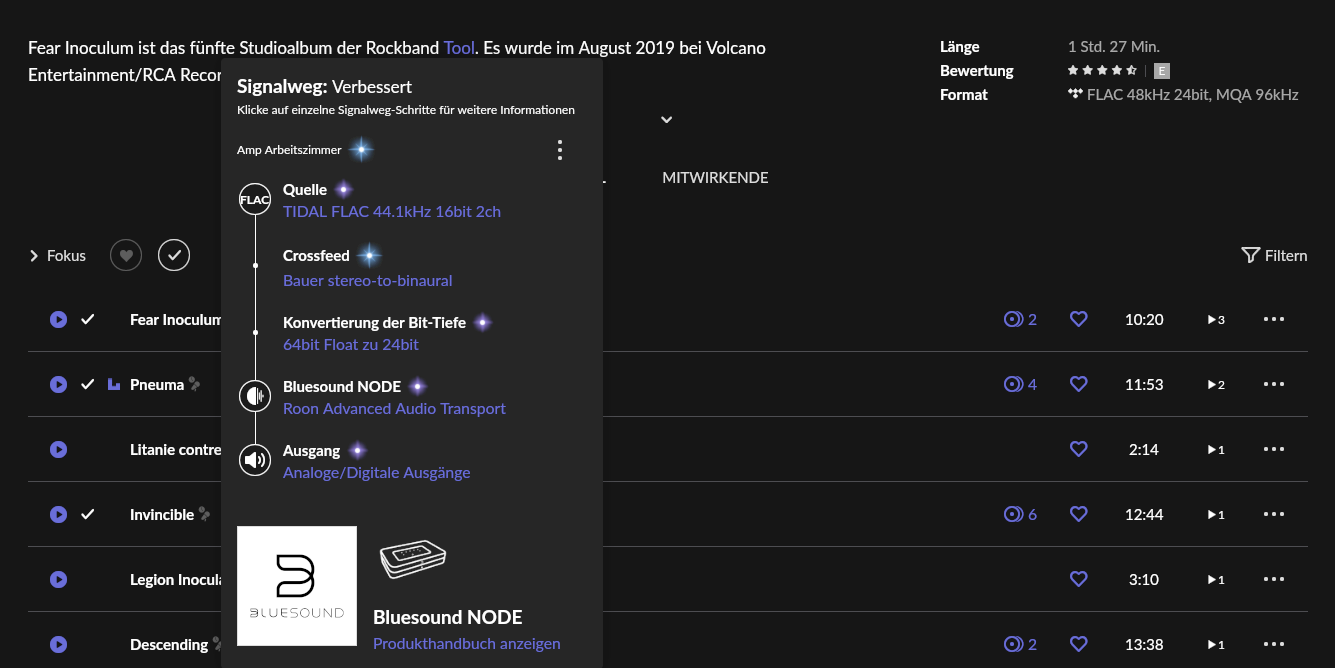Click the FLAC source icon in signal path
The image size is (1335, 668).
[255, 200]
